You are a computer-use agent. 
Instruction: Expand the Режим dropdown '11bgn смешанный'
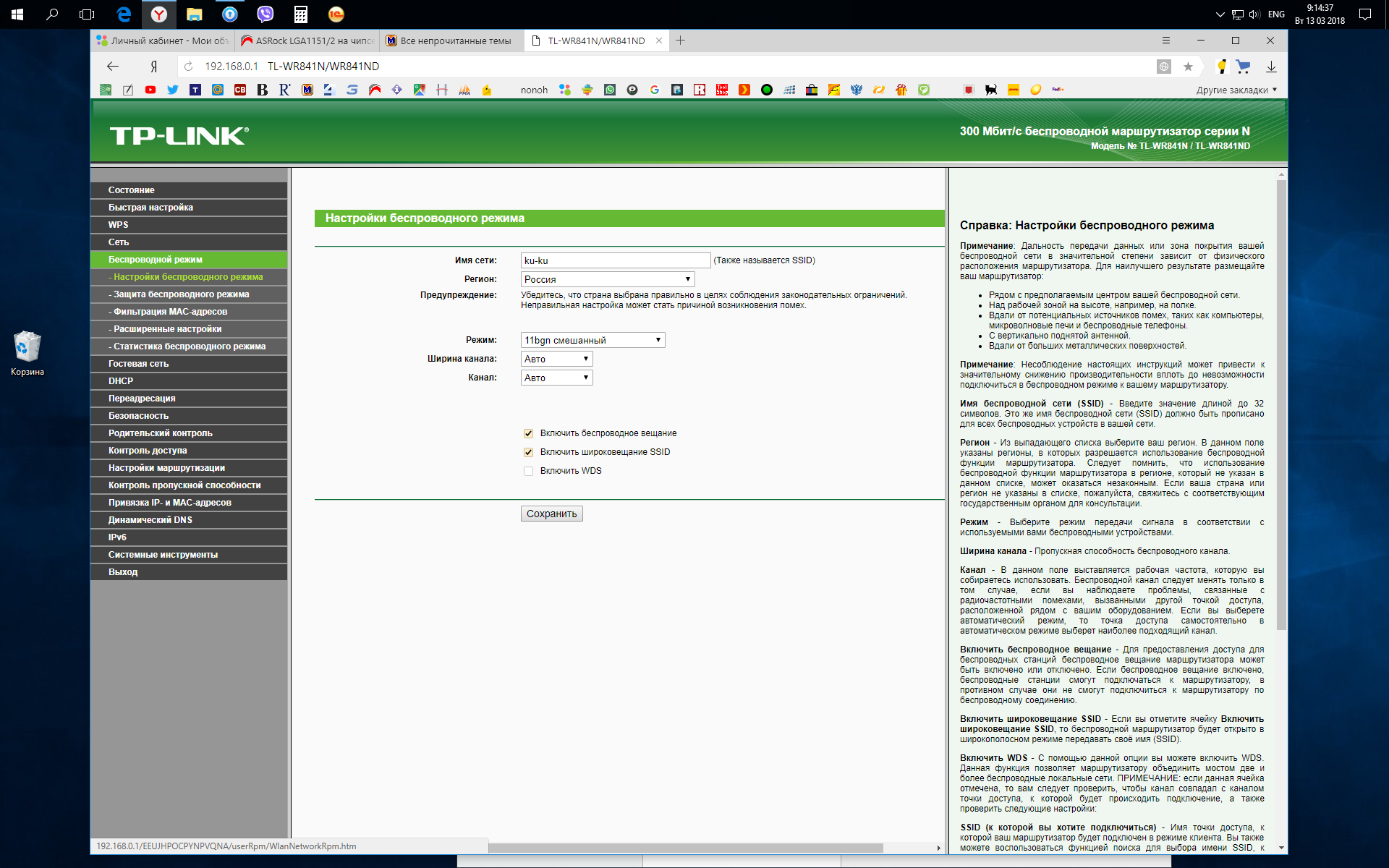click(592, 340)
